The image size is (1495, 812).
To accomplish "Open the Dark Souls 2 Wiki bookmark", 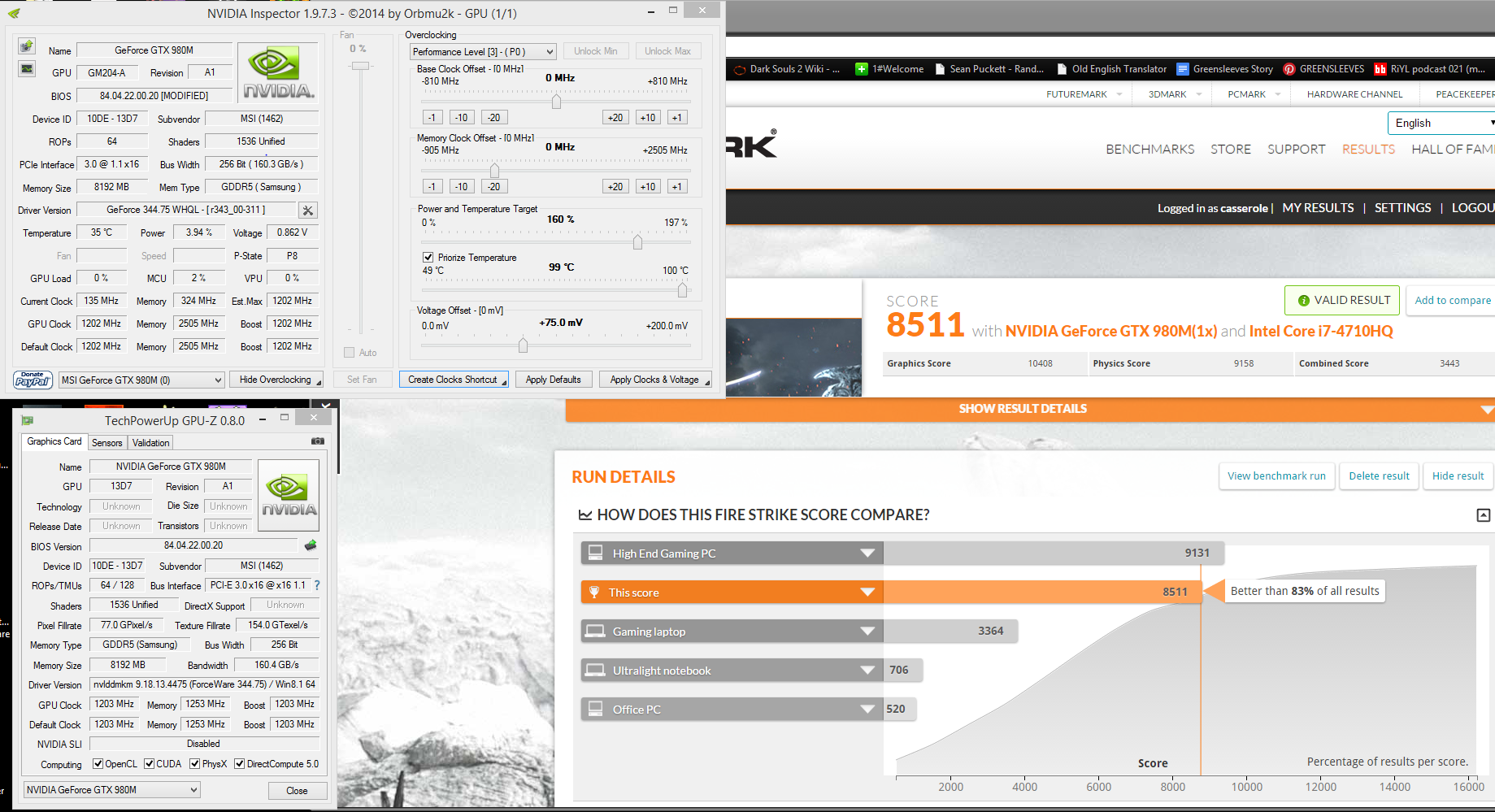I will [786, 69].
